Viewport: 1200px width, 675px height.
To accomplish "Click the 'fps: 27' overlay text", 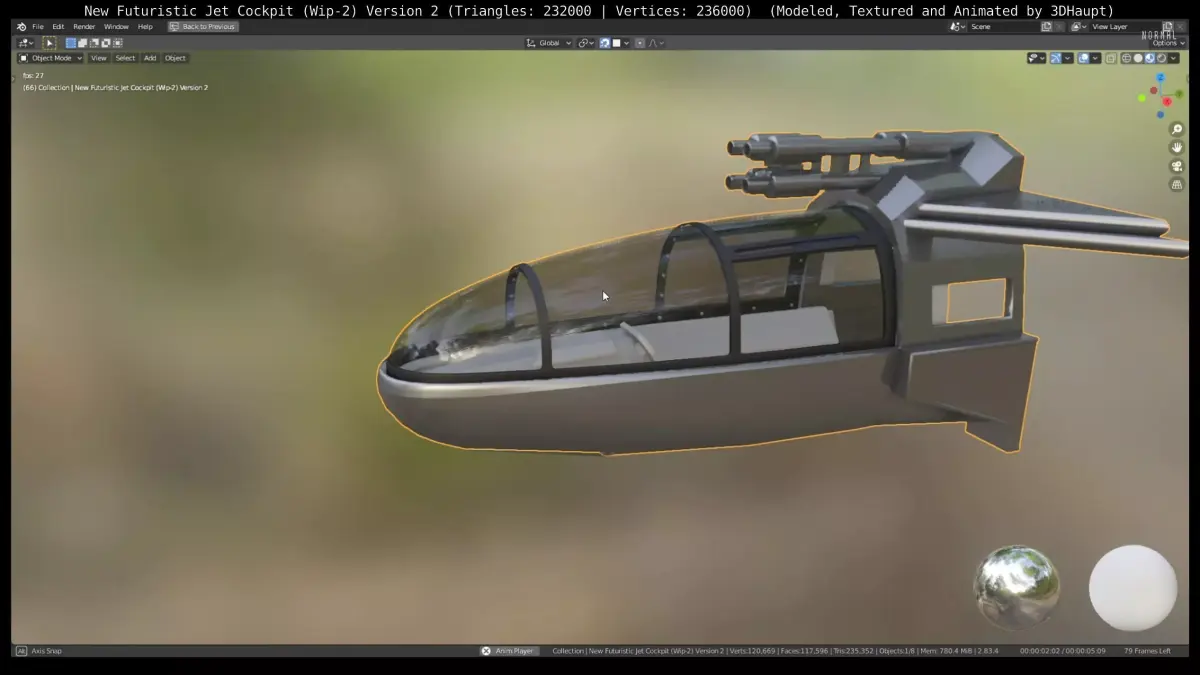I will click(x=33, y=76).
